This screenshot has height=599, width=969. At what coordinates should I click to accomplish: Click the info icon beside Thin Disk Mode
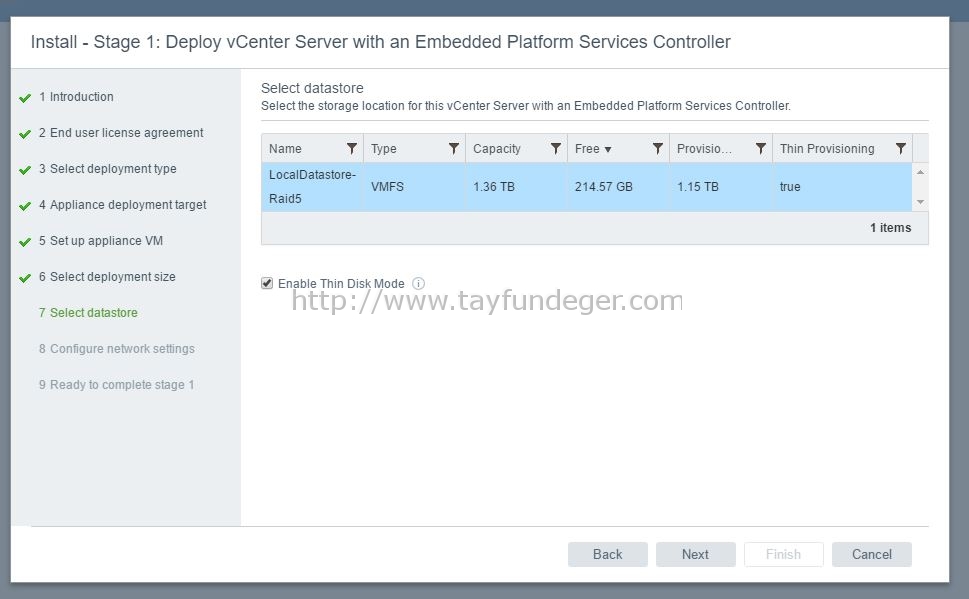click(418, 283)
